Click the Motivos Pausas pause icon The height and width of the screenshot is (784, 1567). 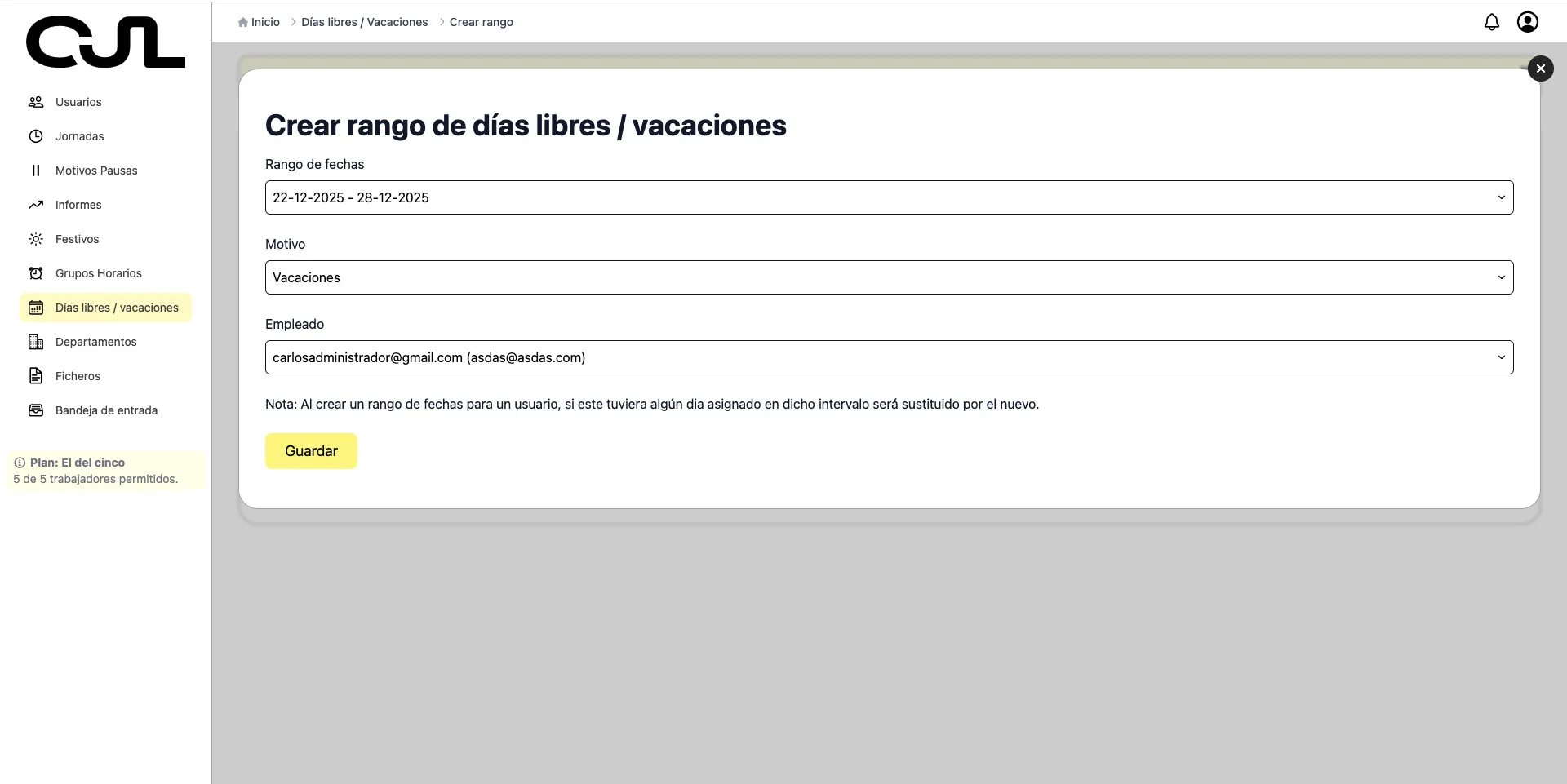(x=36, y=171)
